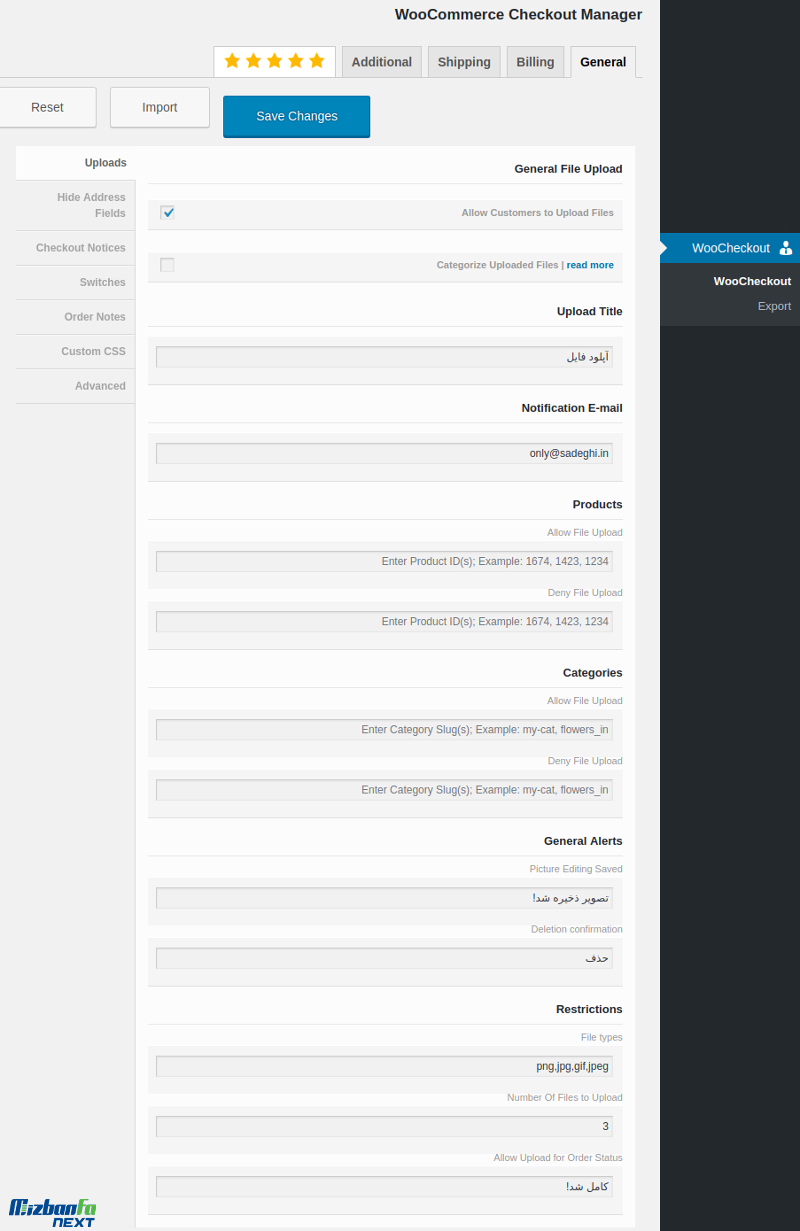Screen dimensions: 800x1231
Task: Select the Uploads side tab
Action: (75, 163)
